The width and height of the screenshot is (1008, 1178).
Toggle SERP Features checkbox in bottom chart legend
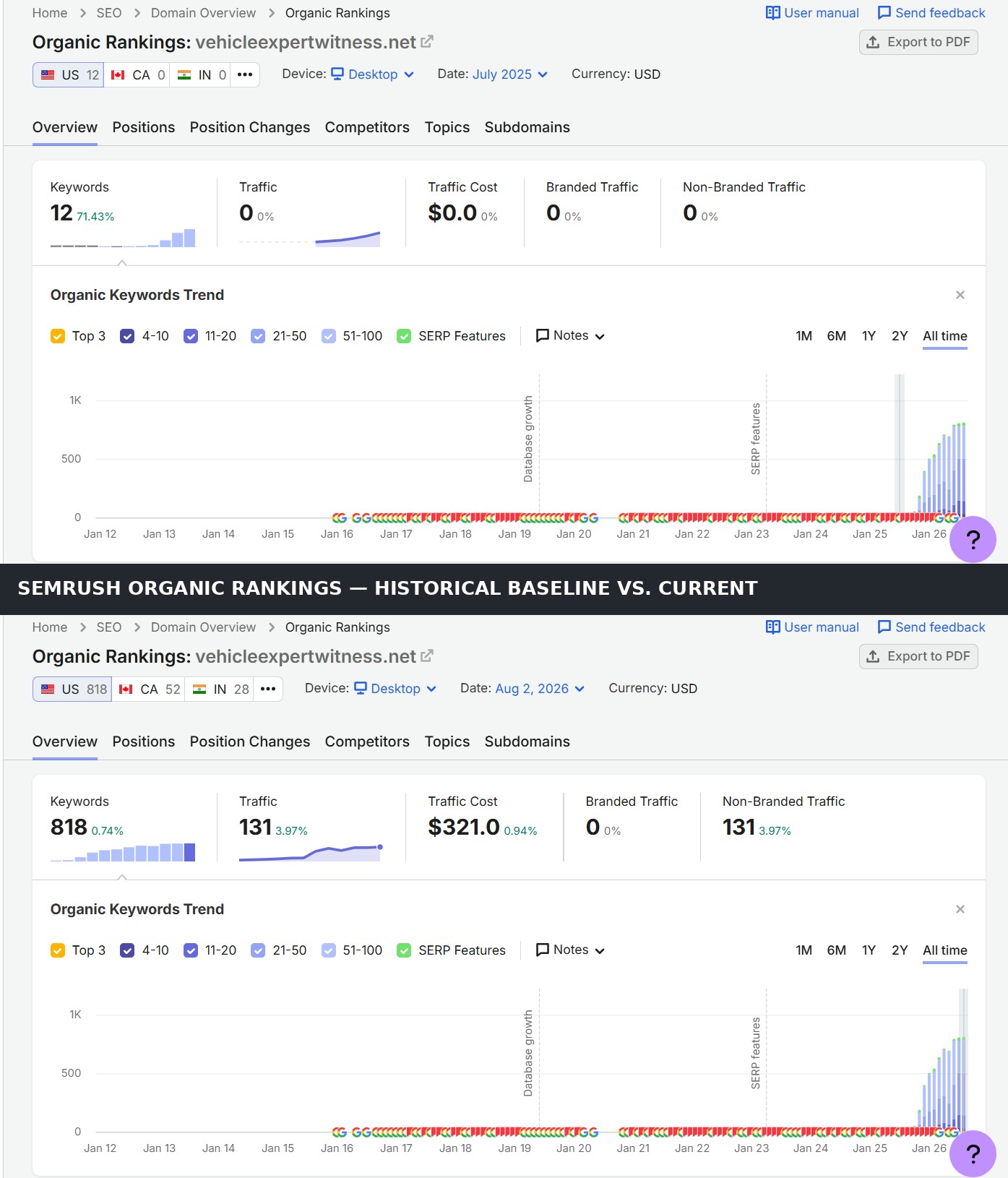pyautogui.click(x=404, y=950)
